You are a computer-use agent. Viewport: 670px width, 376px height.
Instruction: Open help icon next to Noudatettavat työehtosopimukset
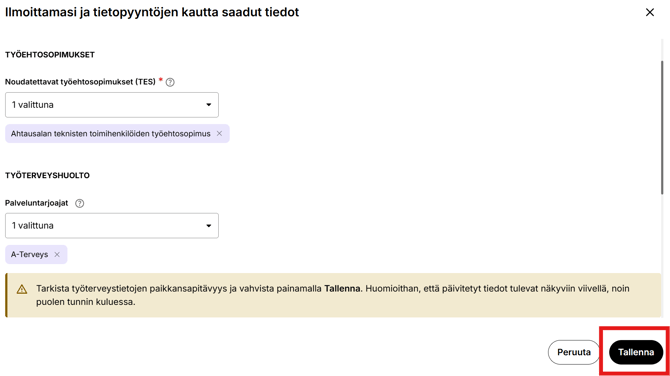pos(170,82)
